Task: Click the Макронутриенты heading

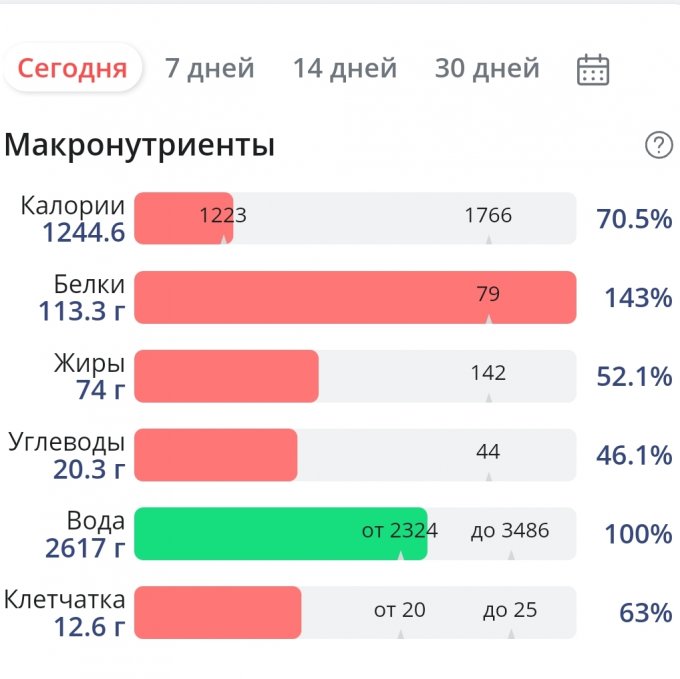Action: (139, 146)
